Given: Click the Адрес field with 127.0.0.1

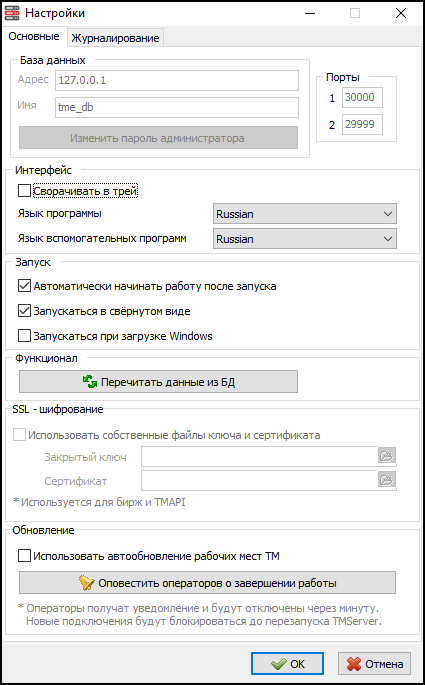Looking at the screenshot, I should (x=177, y=80).
